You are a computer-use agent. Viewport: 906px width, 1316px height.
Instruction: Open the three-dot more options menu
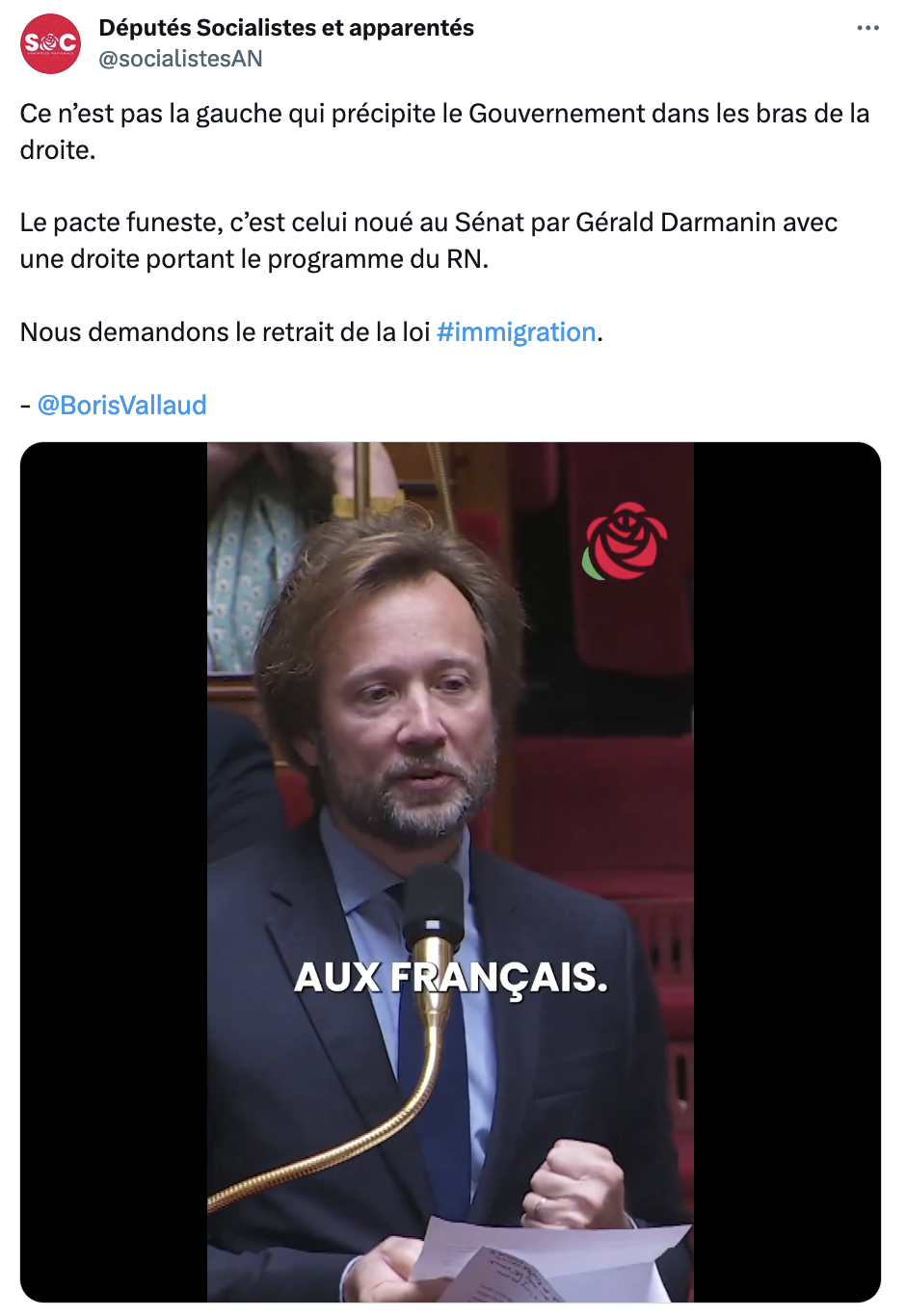(867, 28)
